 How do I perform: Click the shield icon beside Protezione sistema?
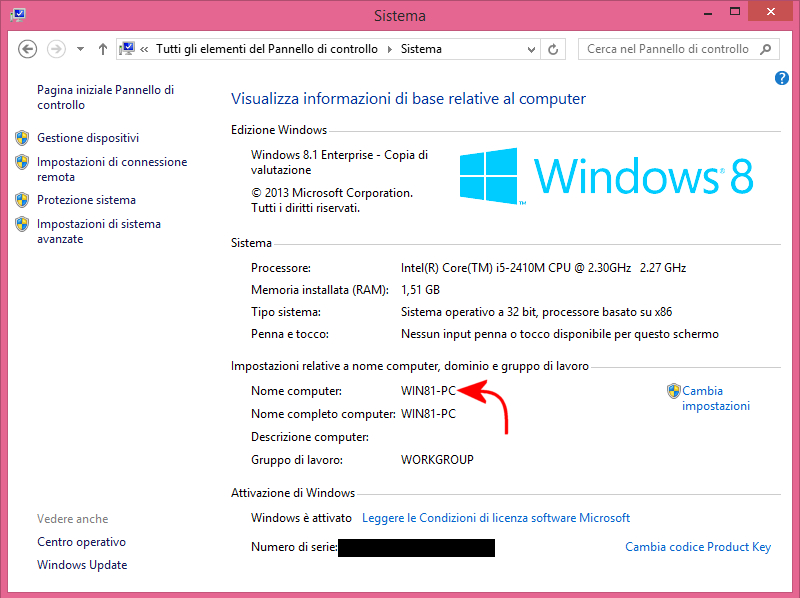22,200
